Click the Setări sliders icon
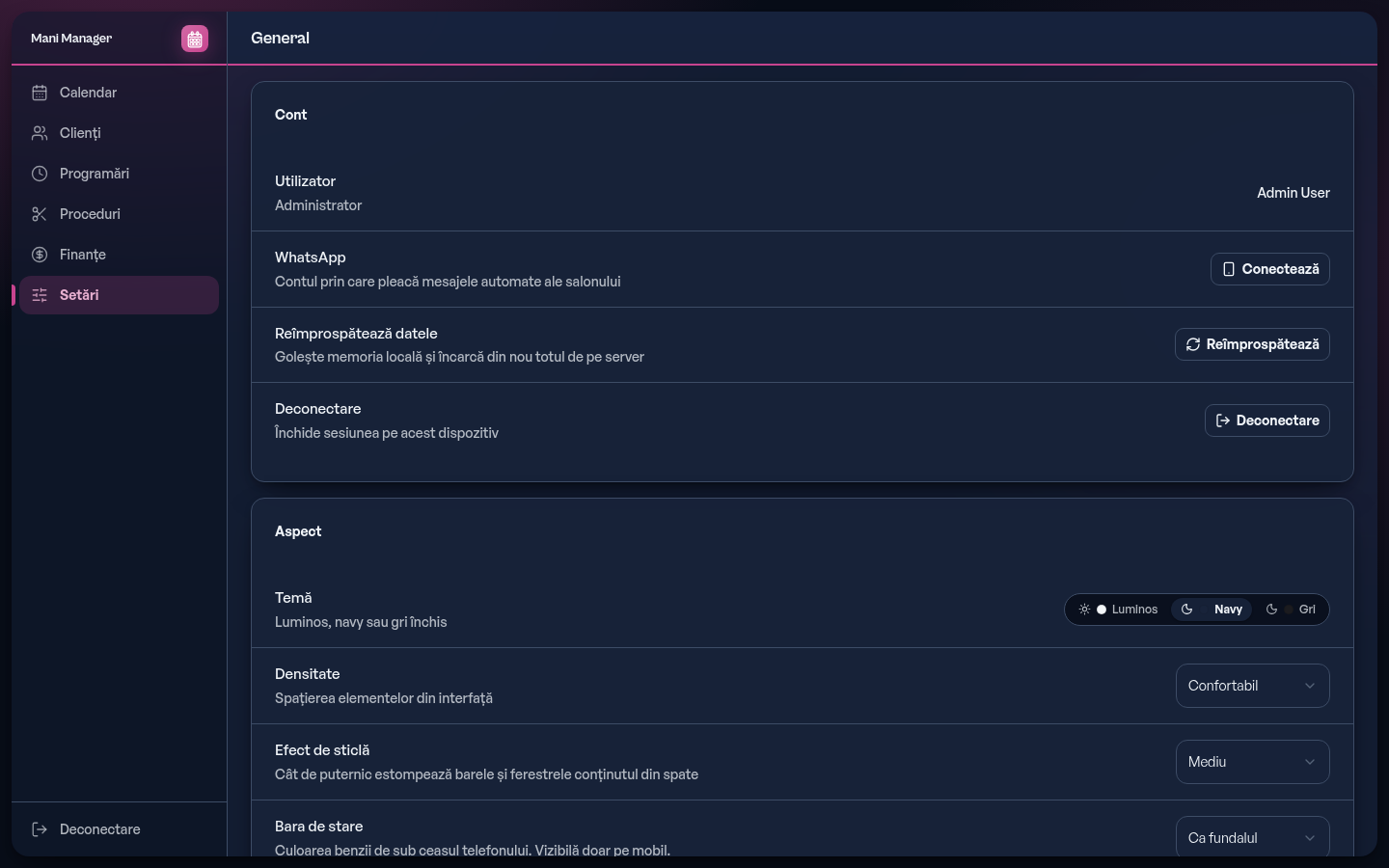Screen dimensions: 1389x868 (40, 295)
